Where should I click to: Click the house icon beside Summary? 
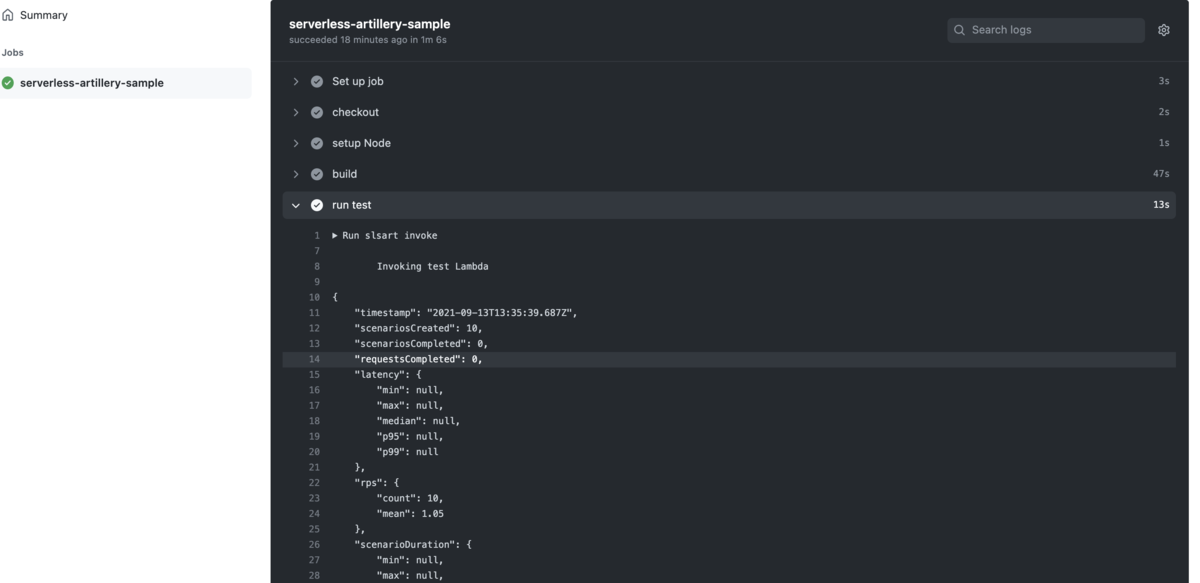8,15
